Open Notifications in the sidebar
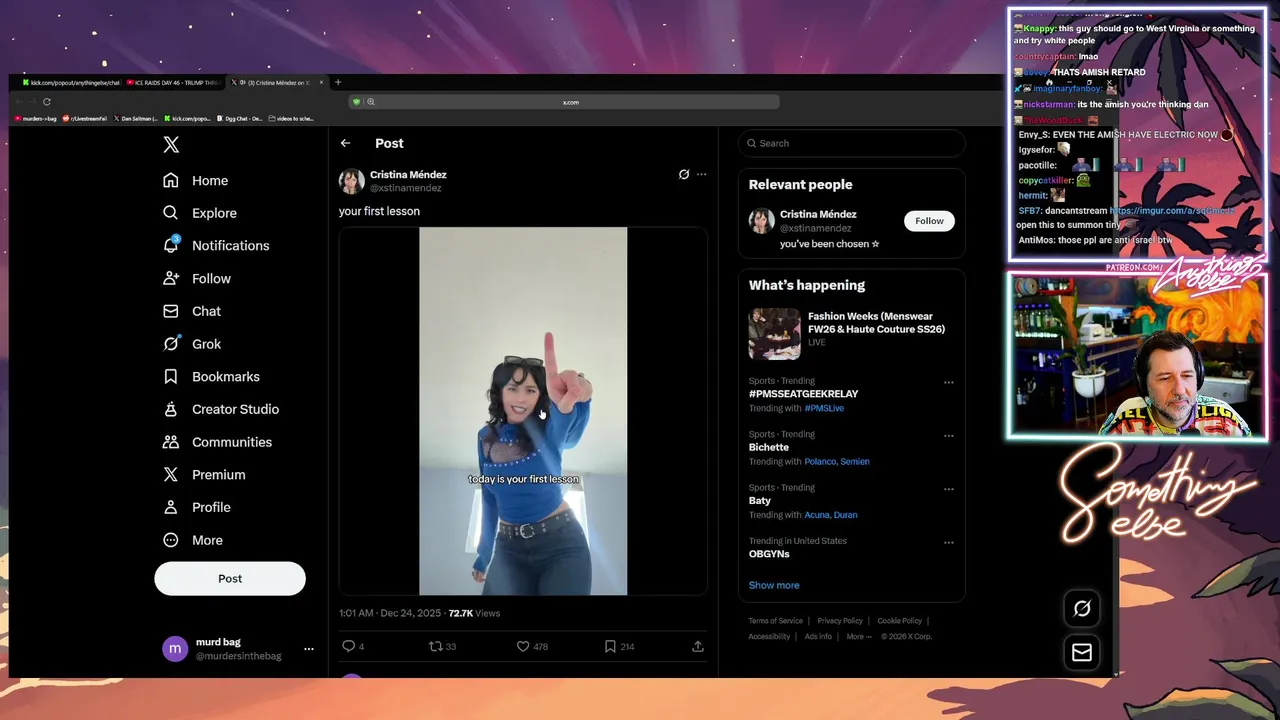 tap(217, 245)
